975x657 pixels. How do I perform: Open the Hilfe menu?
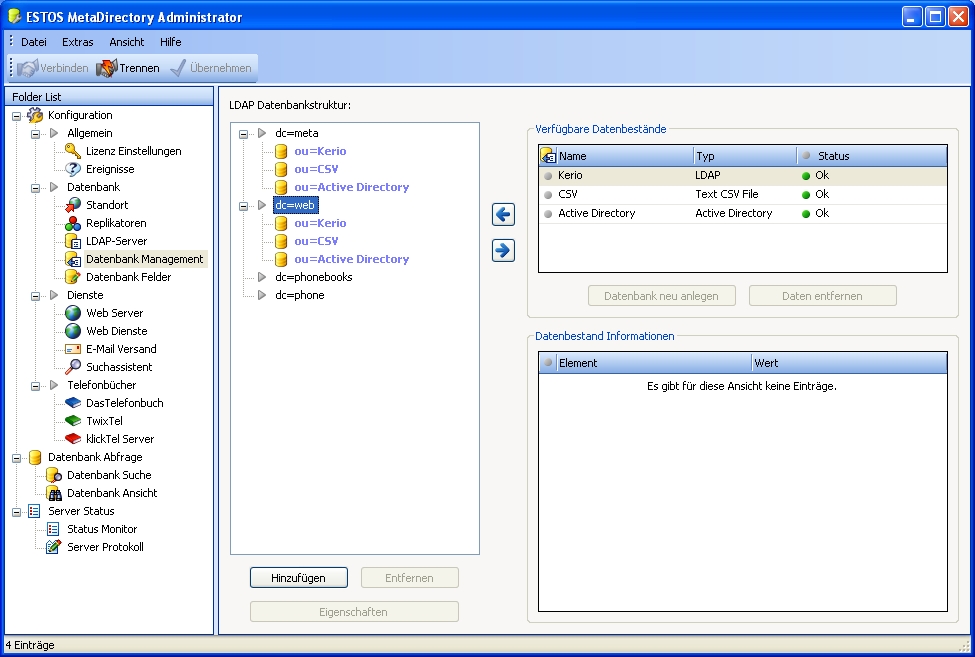click(170, 42)
